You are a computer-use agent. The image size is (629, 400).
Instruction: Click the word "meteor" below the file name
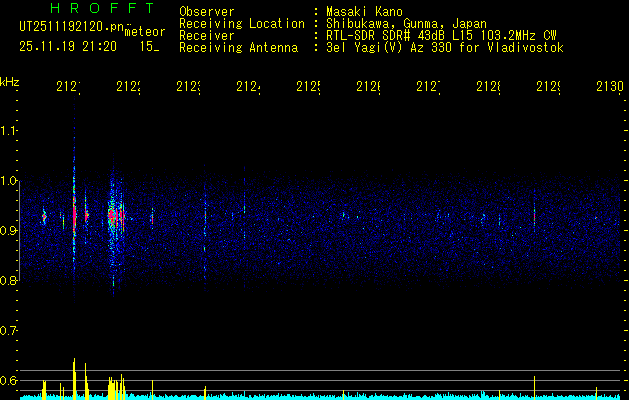pos(145,32)
